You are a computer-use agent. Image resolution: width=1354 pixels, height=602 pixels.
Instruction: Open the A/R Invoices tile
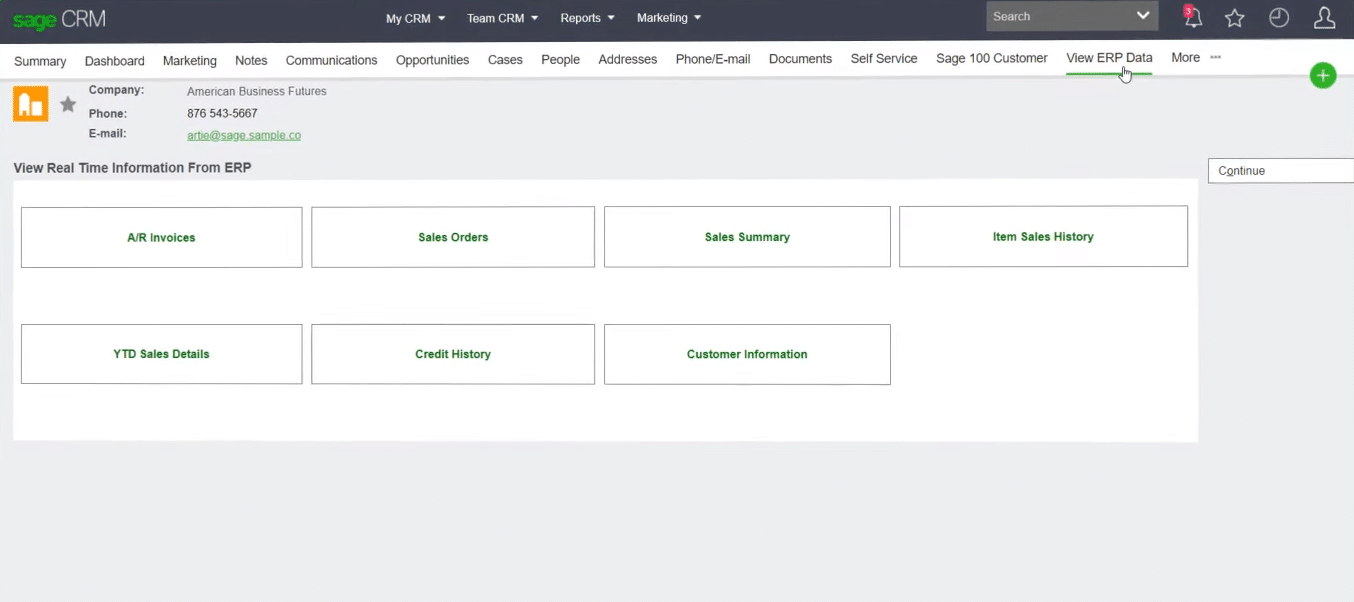161,237
